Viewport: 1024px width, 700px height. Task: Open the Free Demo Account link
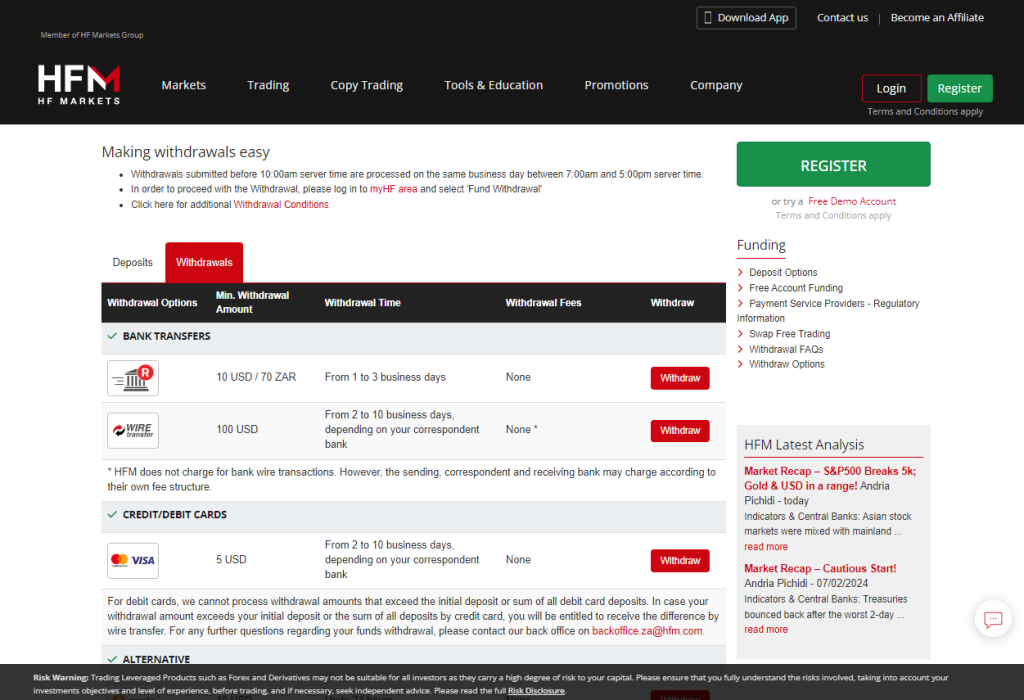tap(852, 202)
